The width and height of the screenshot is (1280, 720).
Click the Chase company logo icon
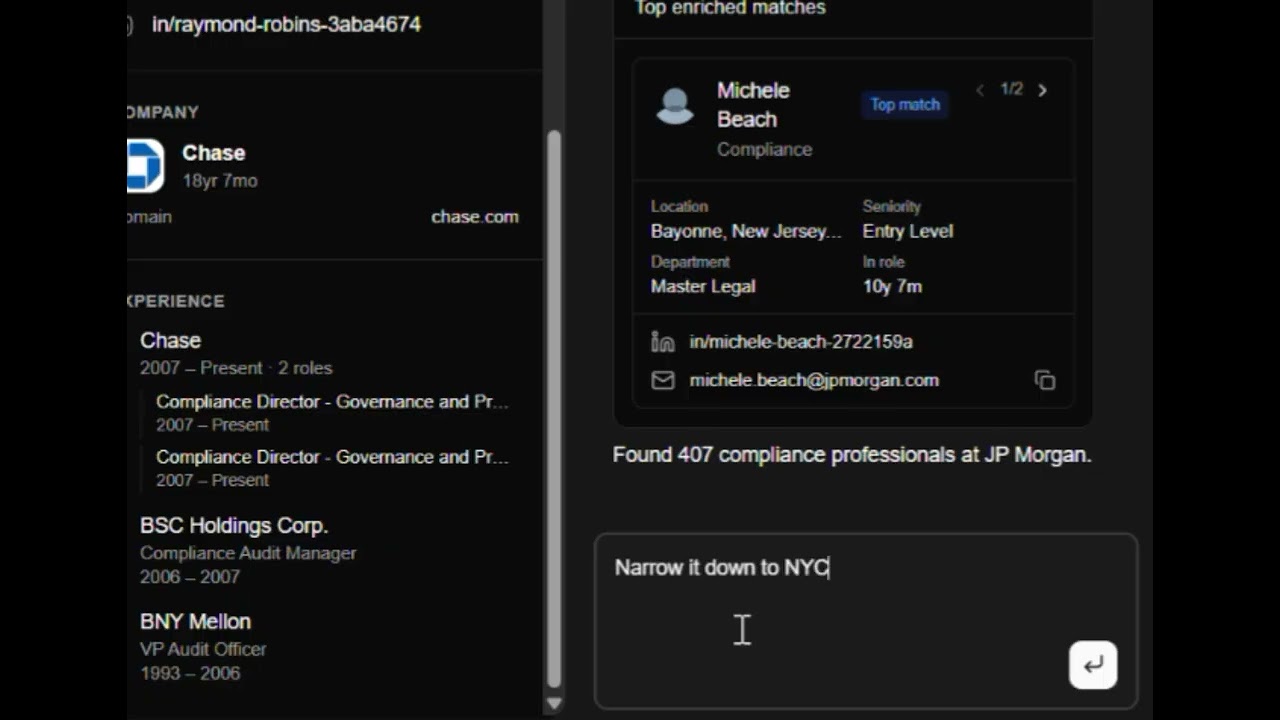click(145, 166)
